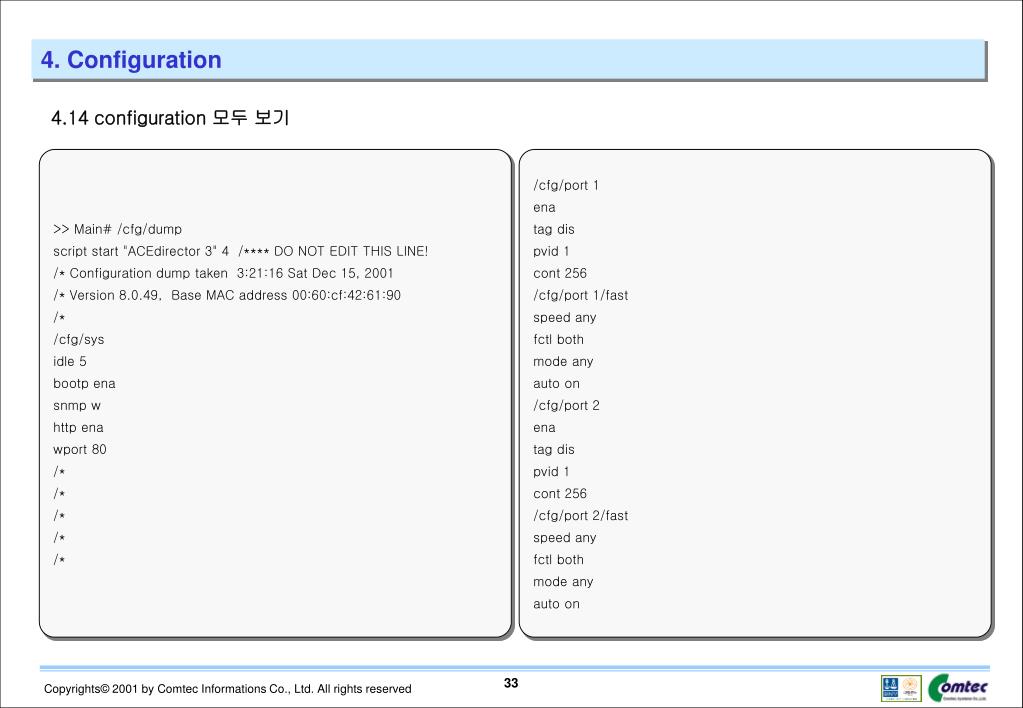
Task: Select the 'script start "ACEdirector 3" 4' line
Action: click(x=141, y=251)
